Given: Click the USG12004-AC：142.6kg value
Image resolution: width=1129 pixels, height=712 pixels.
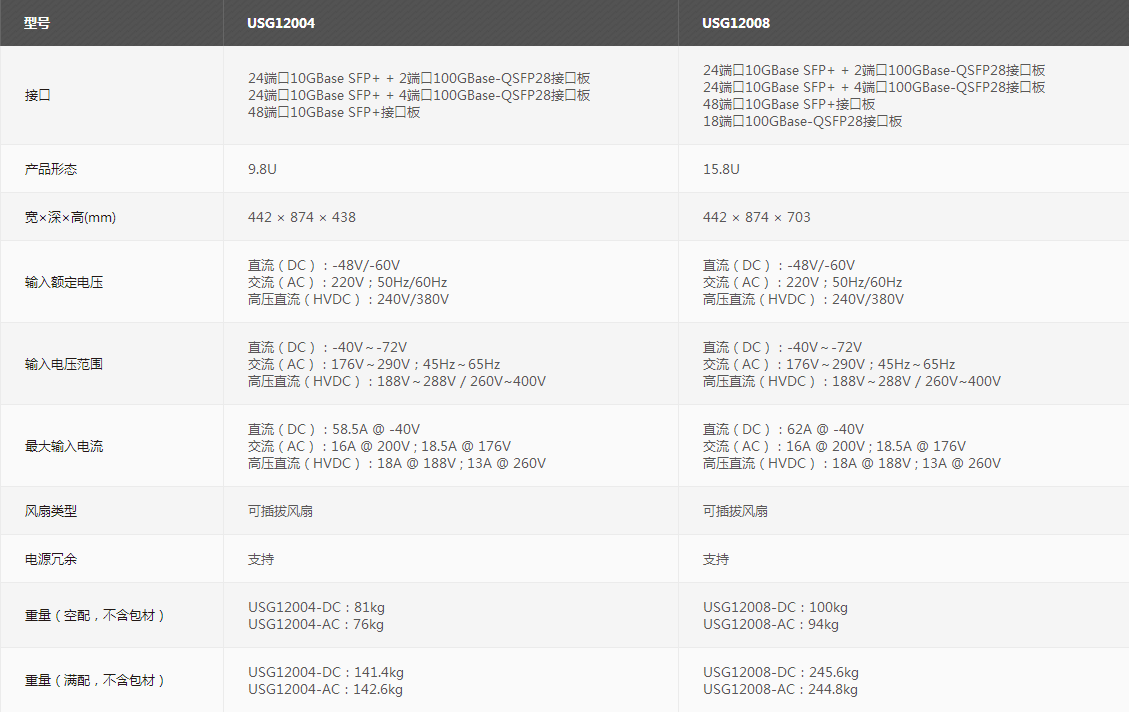Looking at the screenshot, I should tap(325, 690).
